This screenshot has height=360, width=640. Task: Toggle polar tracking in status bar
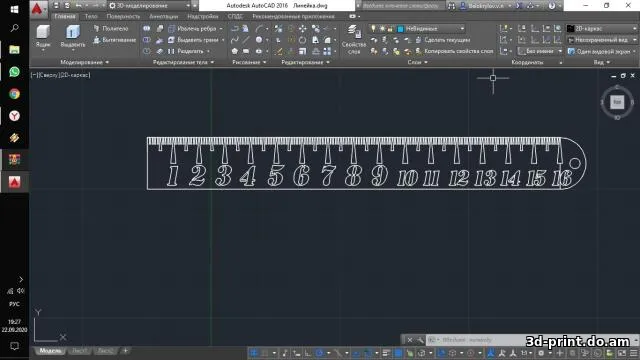pos(320,353)
